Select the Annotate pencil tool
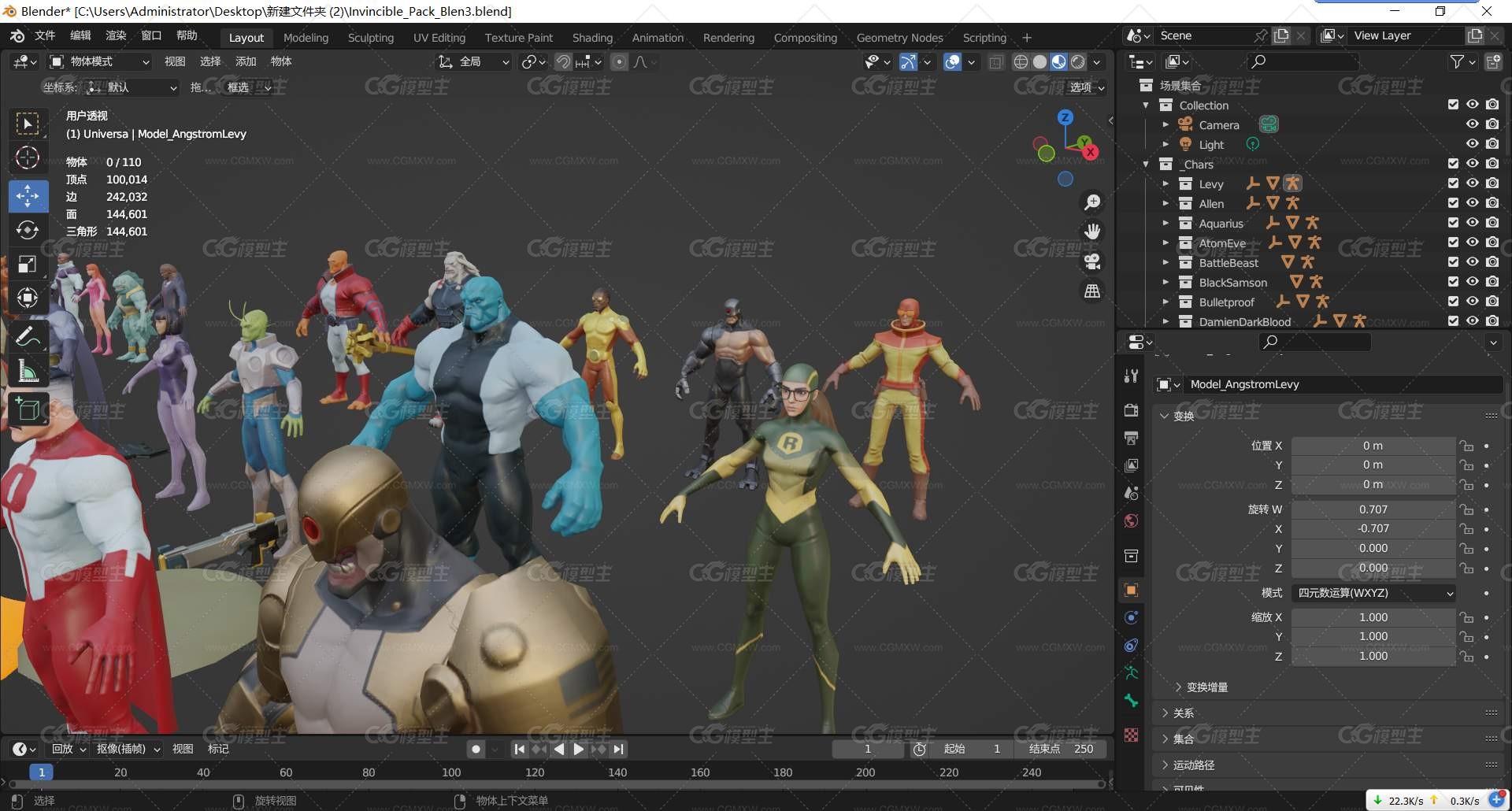Viewport: 1512px width, 811px height. [x=28, y=336]
